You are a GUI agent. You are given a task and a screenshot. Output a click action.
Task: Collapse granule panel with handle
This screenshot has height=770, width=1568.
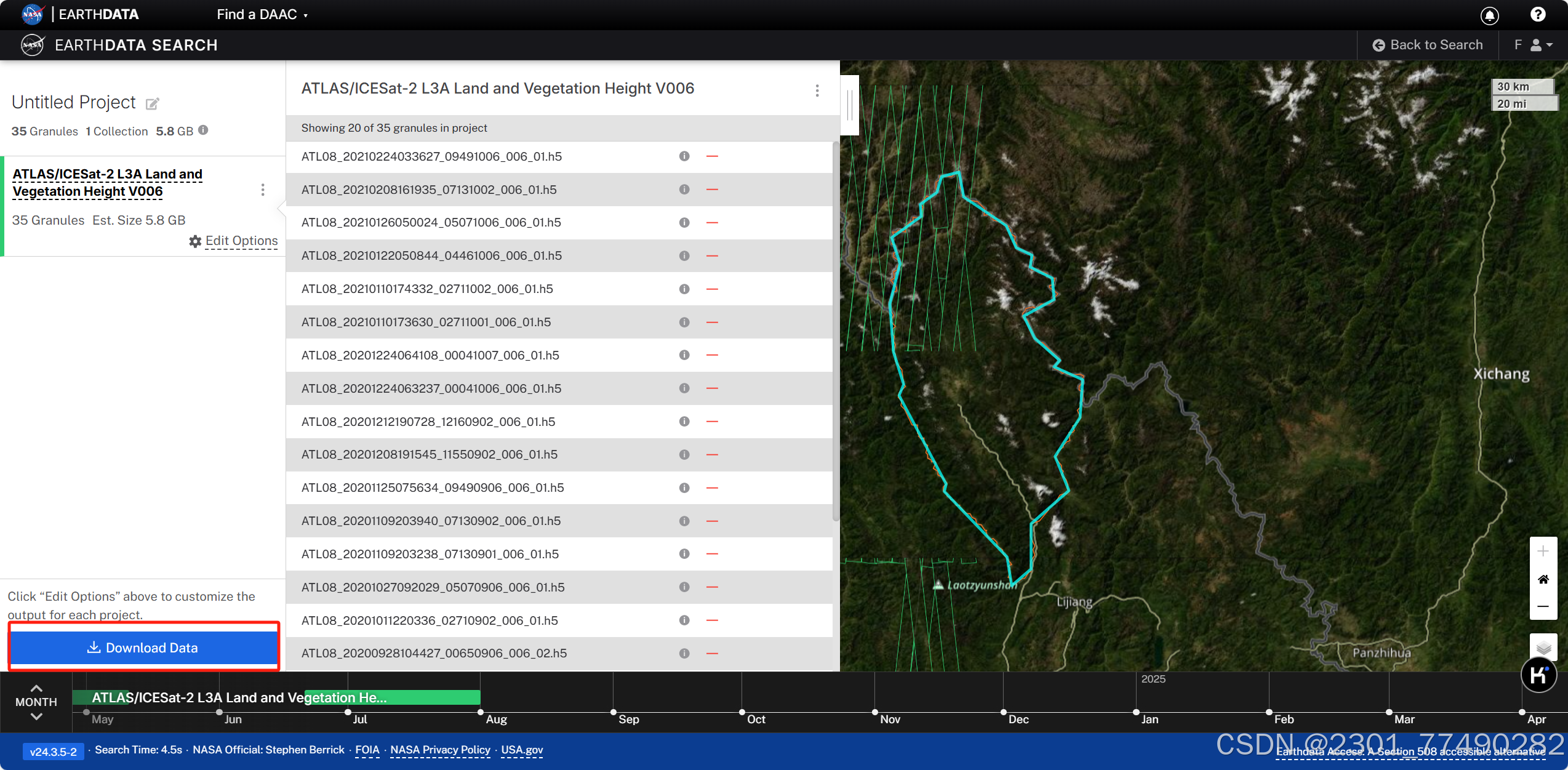click(849, 105)
